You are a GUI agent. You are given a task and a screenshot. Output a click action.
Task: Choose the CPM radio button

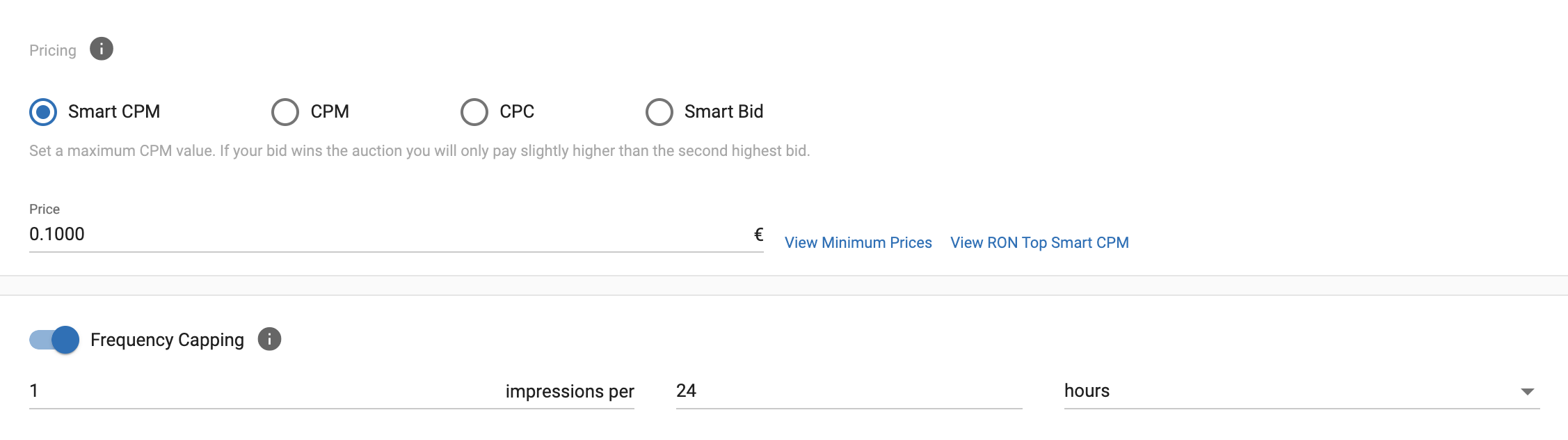coord(285,111)
